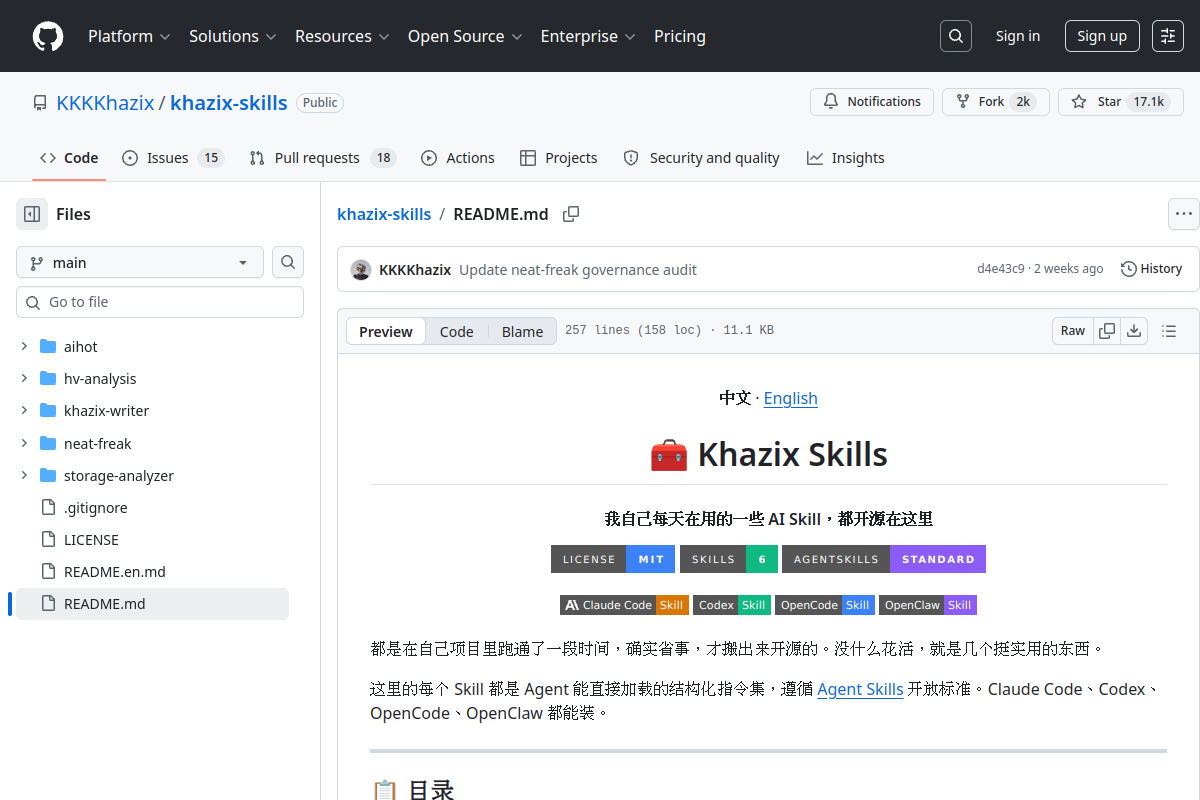
Task: Click the Codex Skill badge
Action: pos(731,605)
